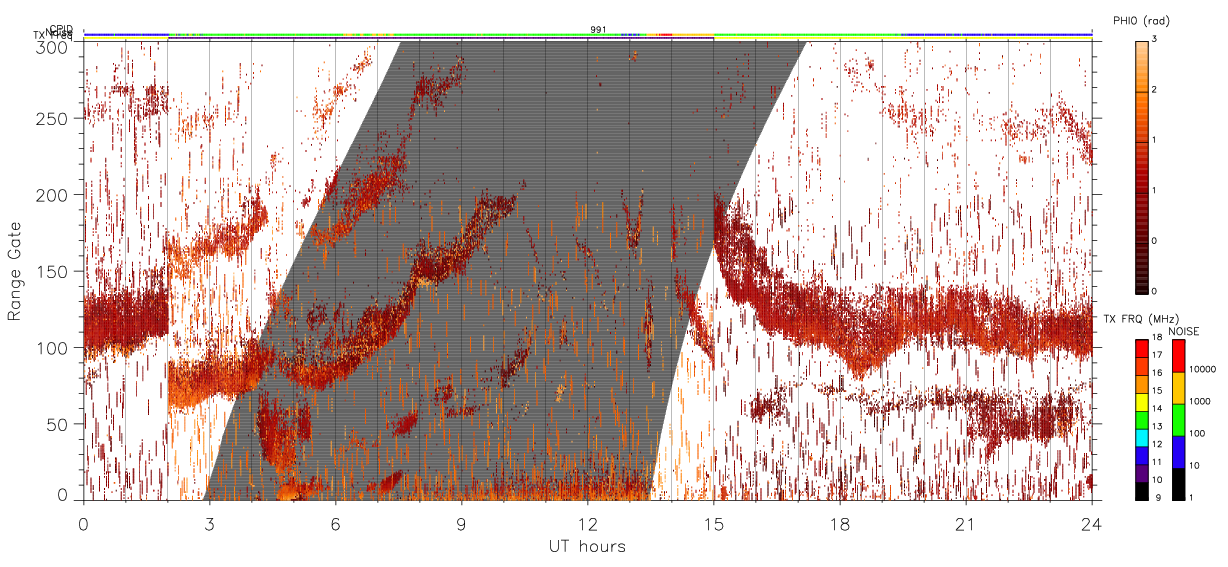Click x-axis tick label '3'

click(209, 523)
